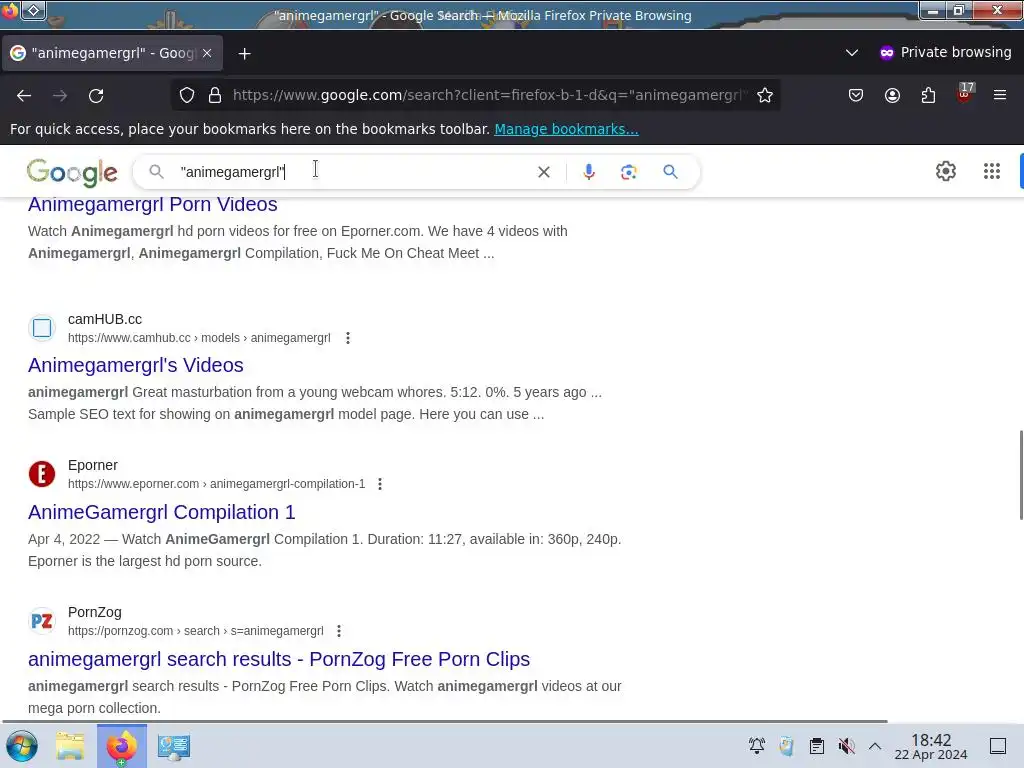Open more options for the camHUB.cc result

(x=347, y=338)
